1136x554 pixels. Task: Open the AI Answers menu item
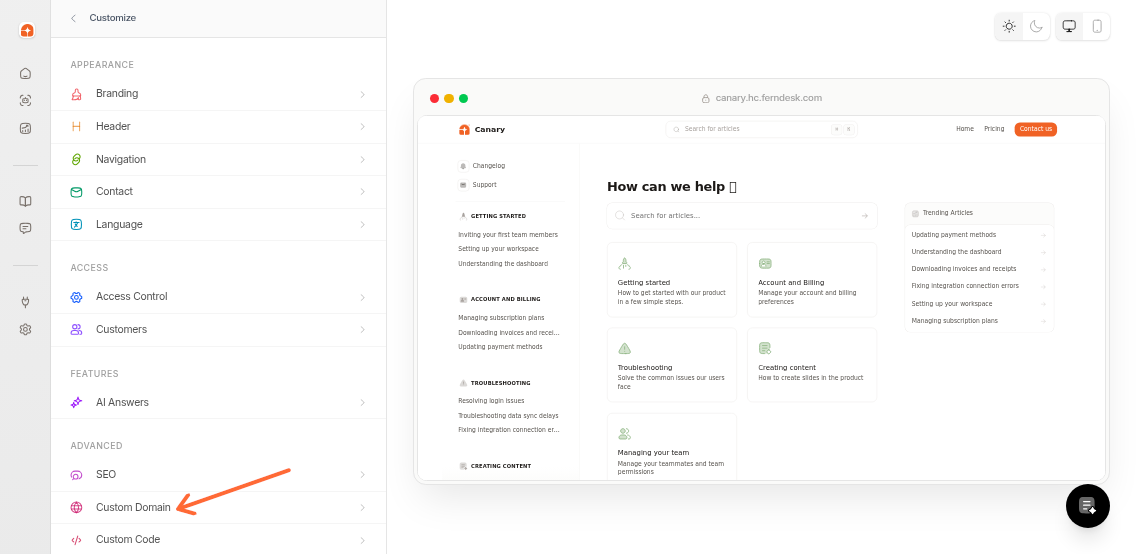tap(122, 402)
